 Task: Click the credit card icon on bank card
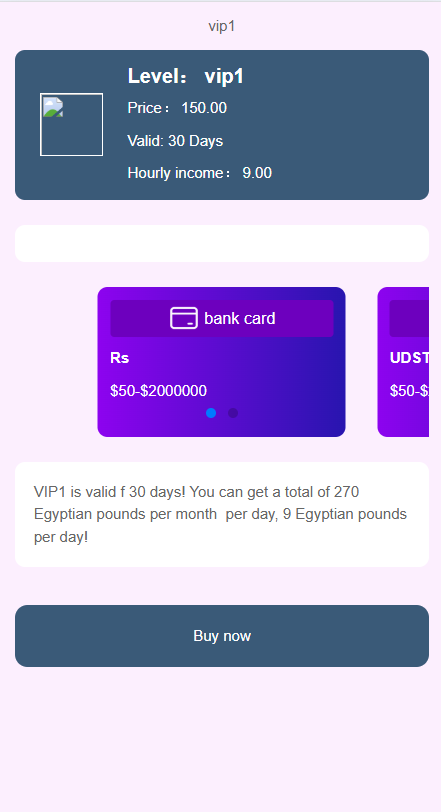184,318
